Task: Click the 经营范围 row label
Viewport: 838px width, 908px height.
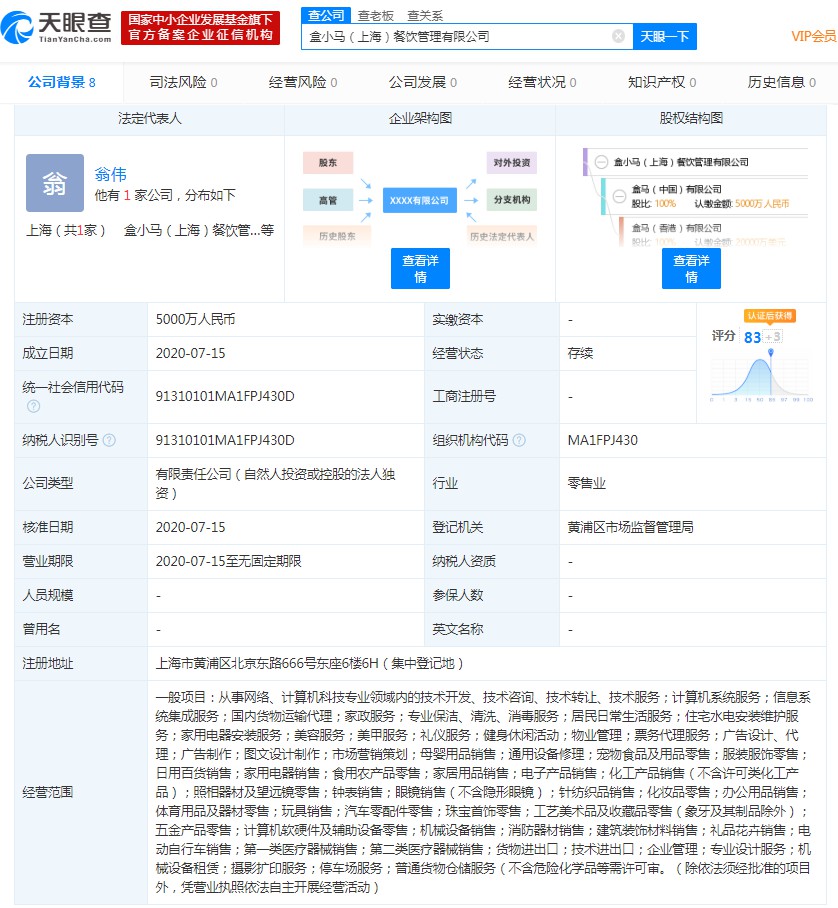Action: pyautogui.click(x=47, y=792)
